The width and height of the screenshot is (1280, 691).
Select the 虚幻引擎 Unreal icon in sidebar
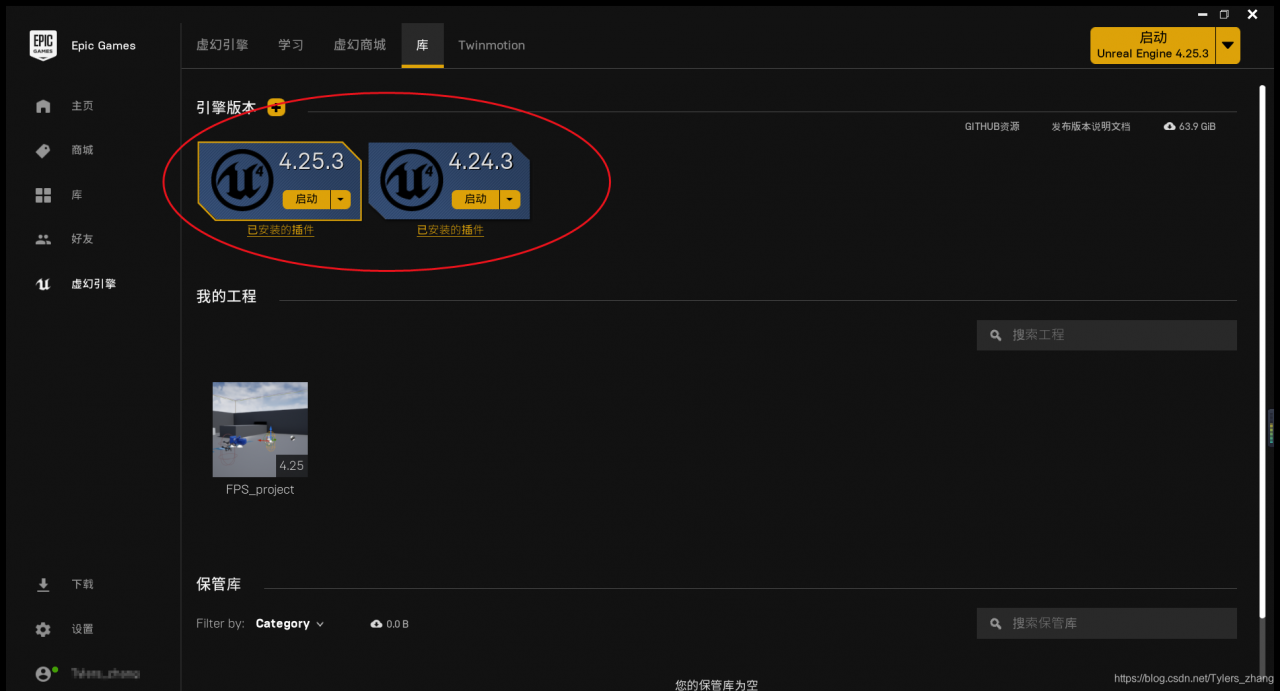click(43, 284)
